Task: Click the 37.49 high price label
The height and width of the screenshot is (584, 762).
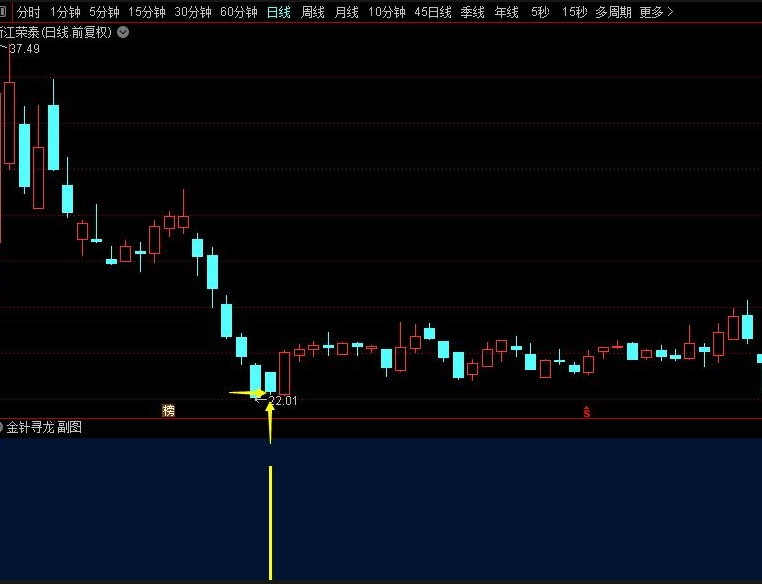Action: pos(24,49)
